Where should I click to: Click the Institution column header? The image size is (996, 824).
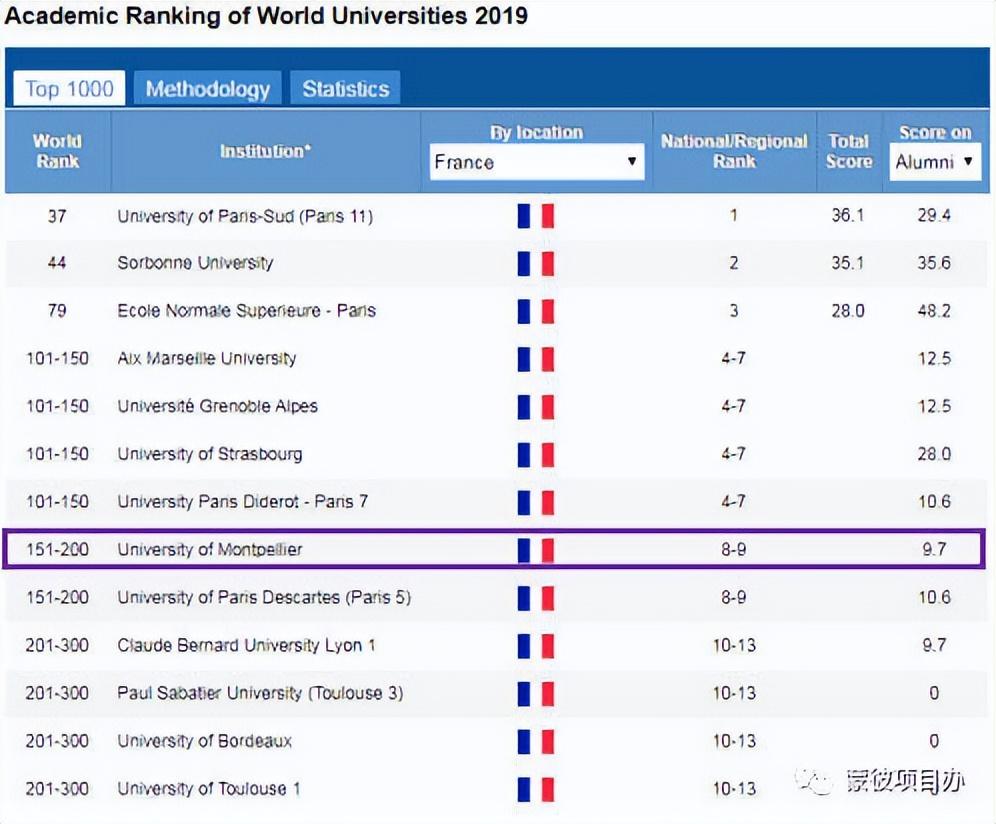point(266,151)
